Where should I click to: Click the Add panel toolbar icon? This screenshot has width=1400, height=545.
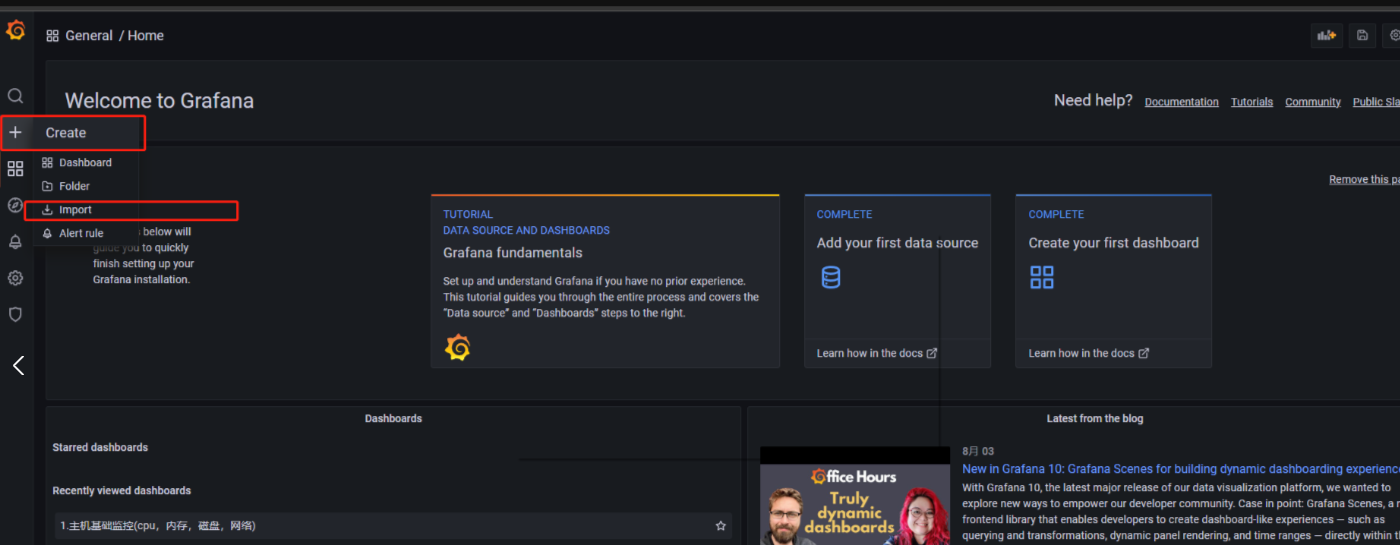pyautogui.click(x=1327, y=35)
